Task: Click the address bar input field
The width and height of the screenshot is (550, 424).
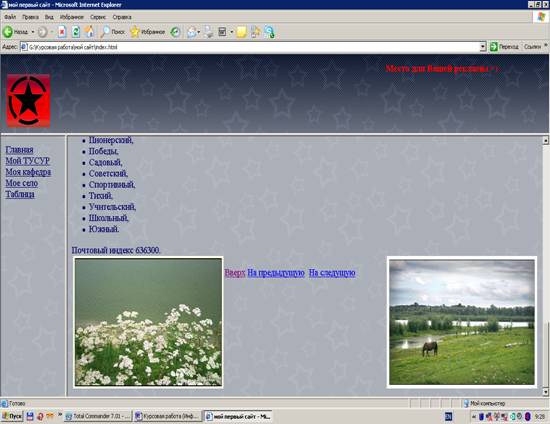Action: (x=250, y=47)
